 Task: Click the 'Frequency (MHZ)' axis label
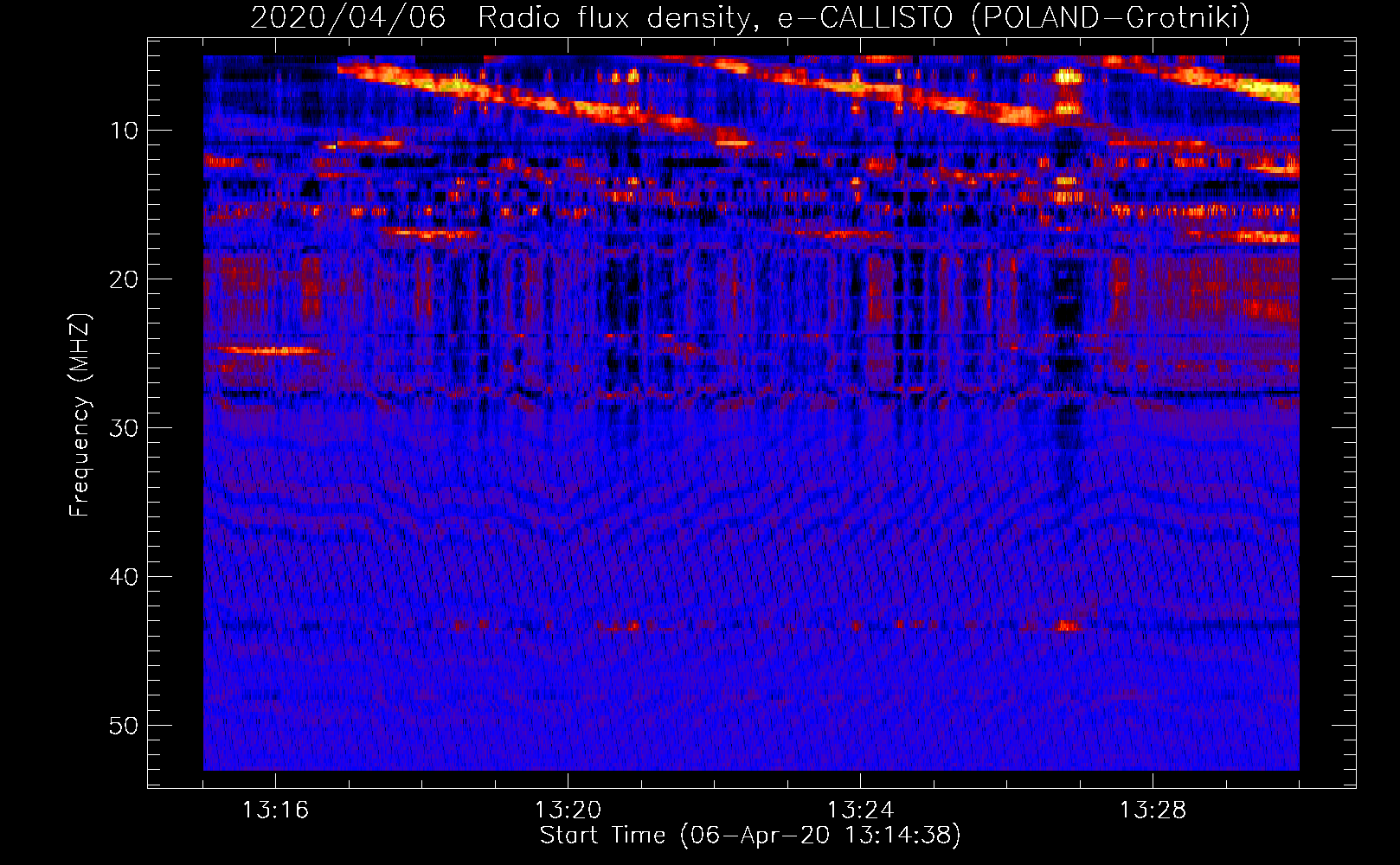(79, 415)
